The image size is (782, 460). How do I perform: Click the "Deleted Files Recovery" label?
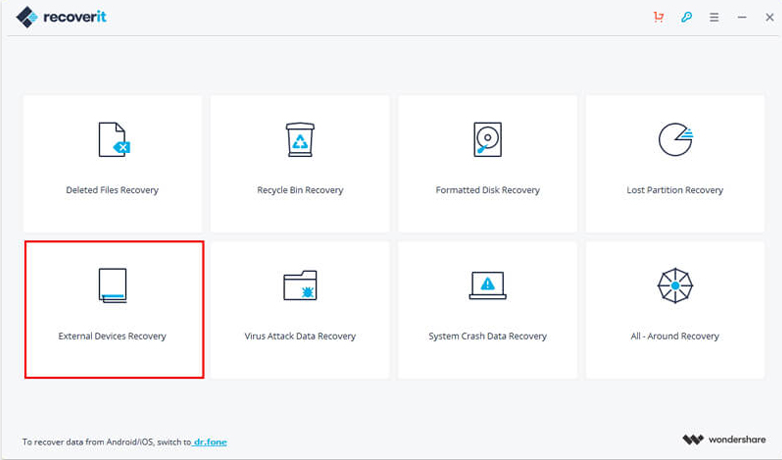[112, 190]
